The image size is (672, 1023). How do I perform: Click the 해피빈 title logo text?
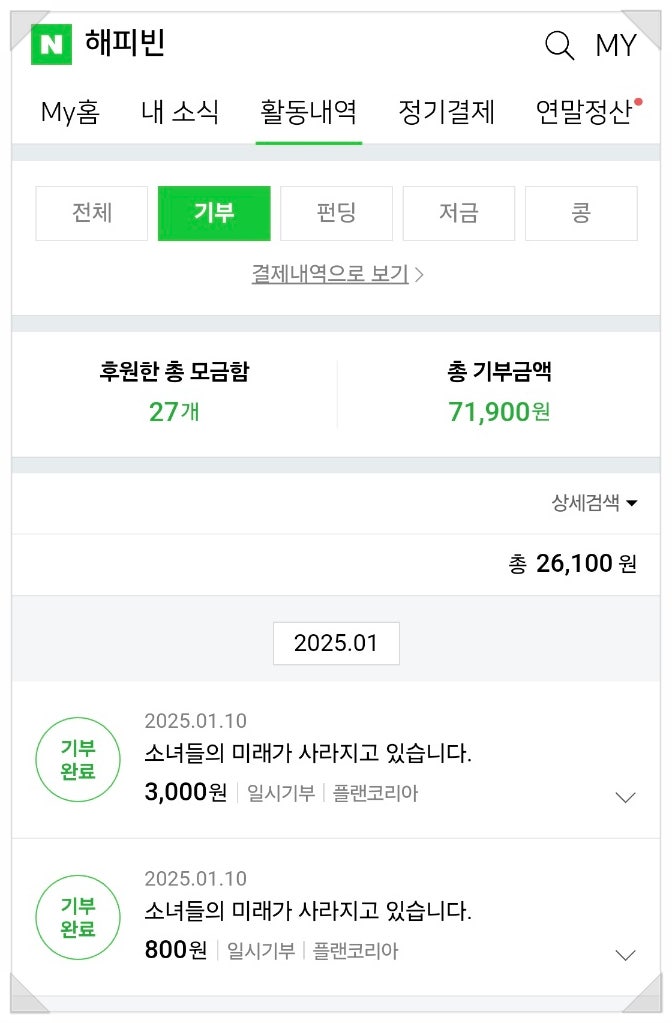coord(125,43)
